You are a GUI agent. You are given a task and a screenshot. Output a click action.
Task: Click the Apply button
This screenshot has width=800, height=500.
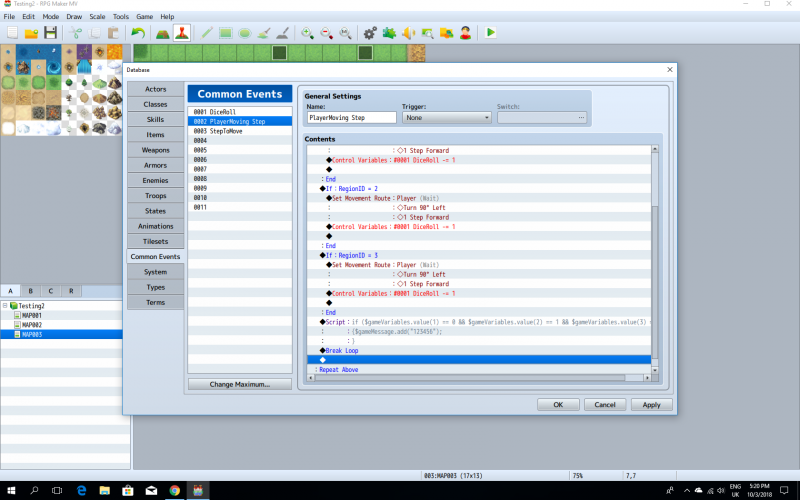(x=652, y=405)
